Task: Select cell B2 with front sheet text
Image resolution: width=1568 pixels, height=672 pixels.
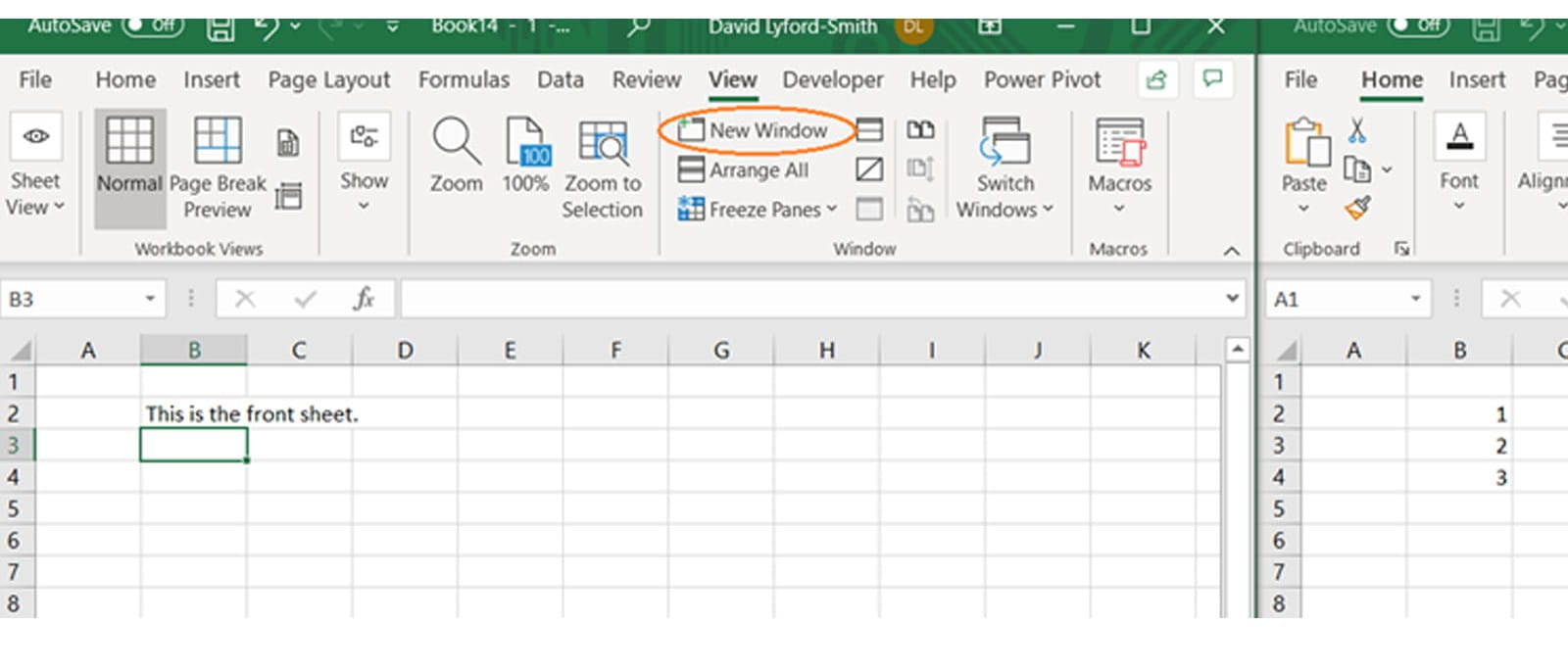Action: tap(193, 414)
